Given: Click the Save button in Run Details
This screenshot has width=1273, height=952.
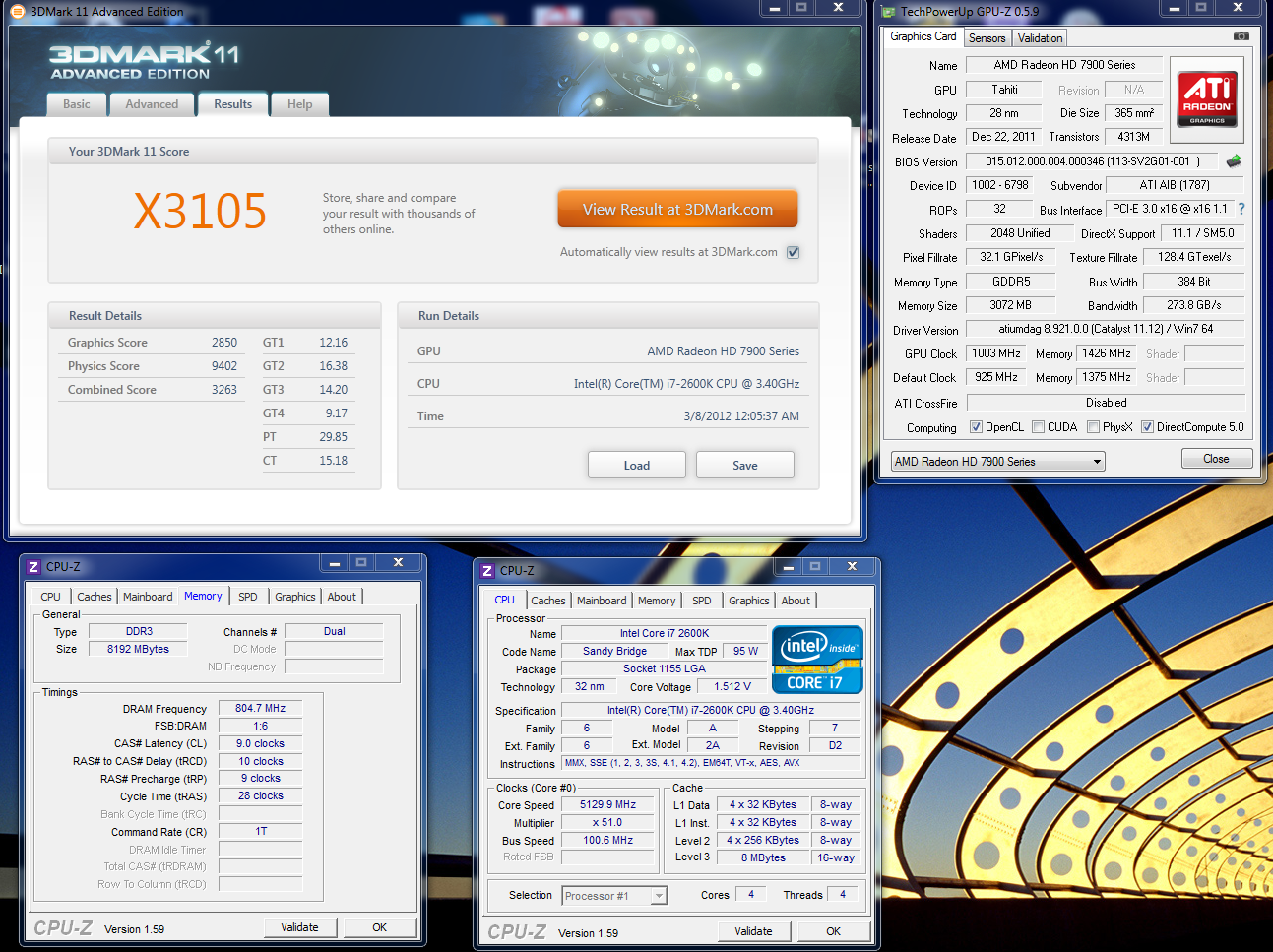Looking at the screenshot, I should point(745,466).
